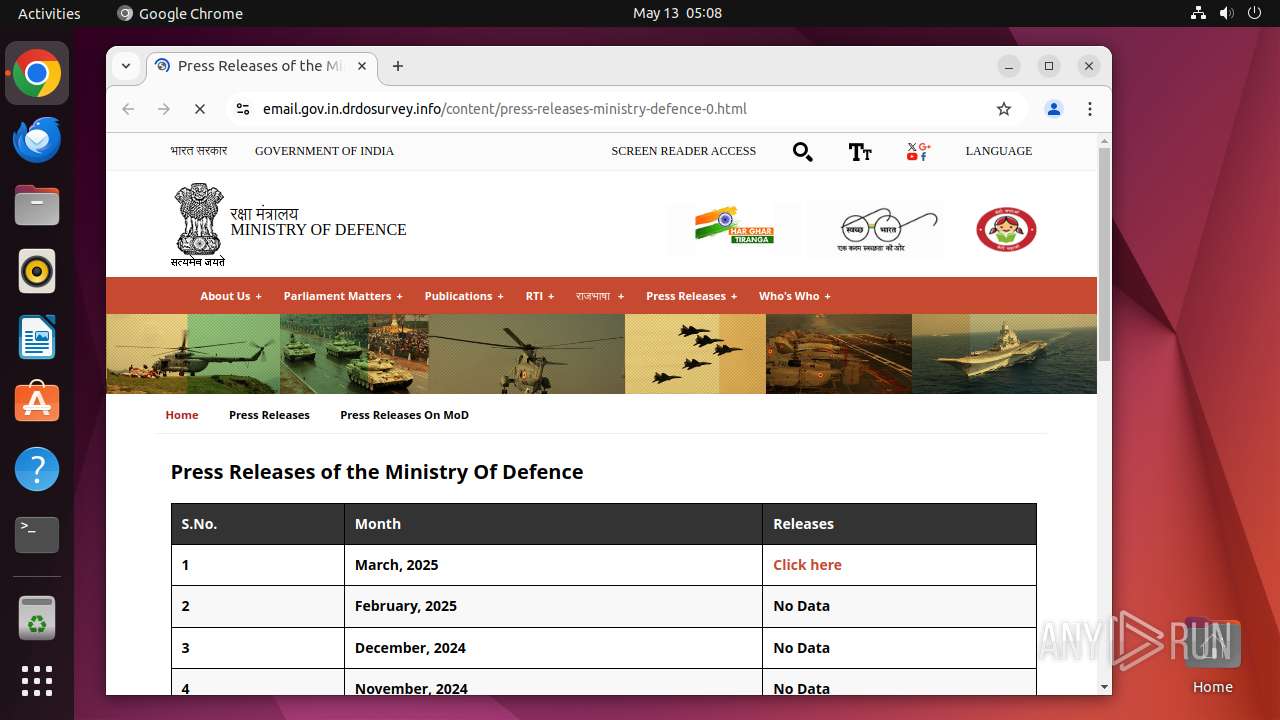Click the February, 2025 cell
The height and width of the screenshot is (720, 1280).
pos(553,606)
